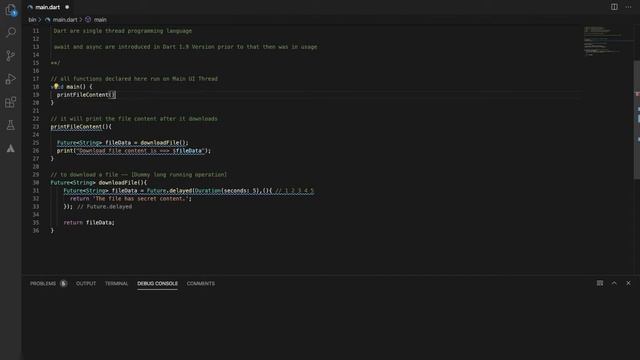Click the comment about Main UI Thread

point(134,79)
